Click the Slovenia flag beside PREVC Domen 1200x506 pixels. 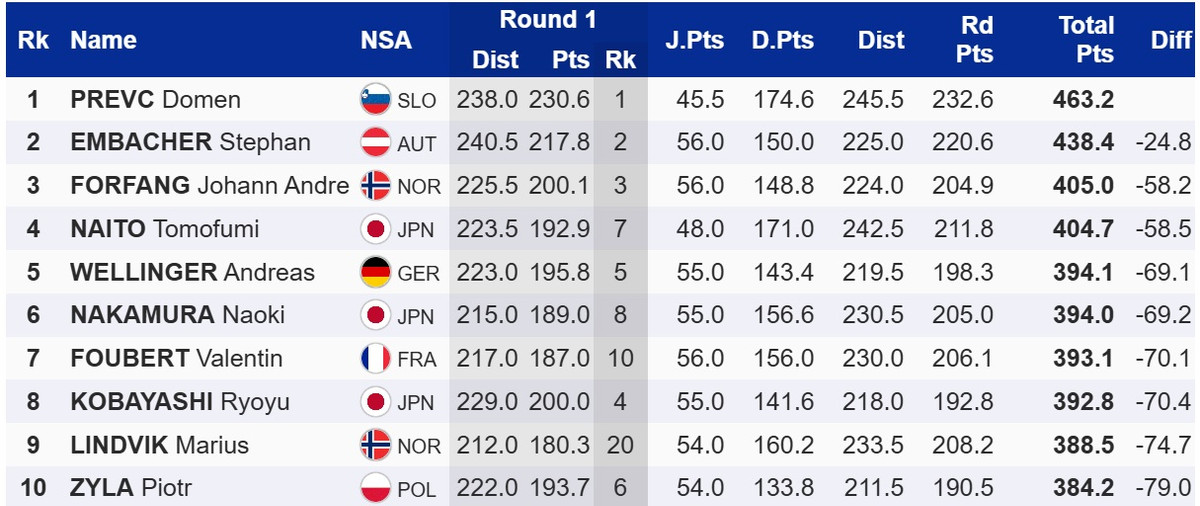375,100
